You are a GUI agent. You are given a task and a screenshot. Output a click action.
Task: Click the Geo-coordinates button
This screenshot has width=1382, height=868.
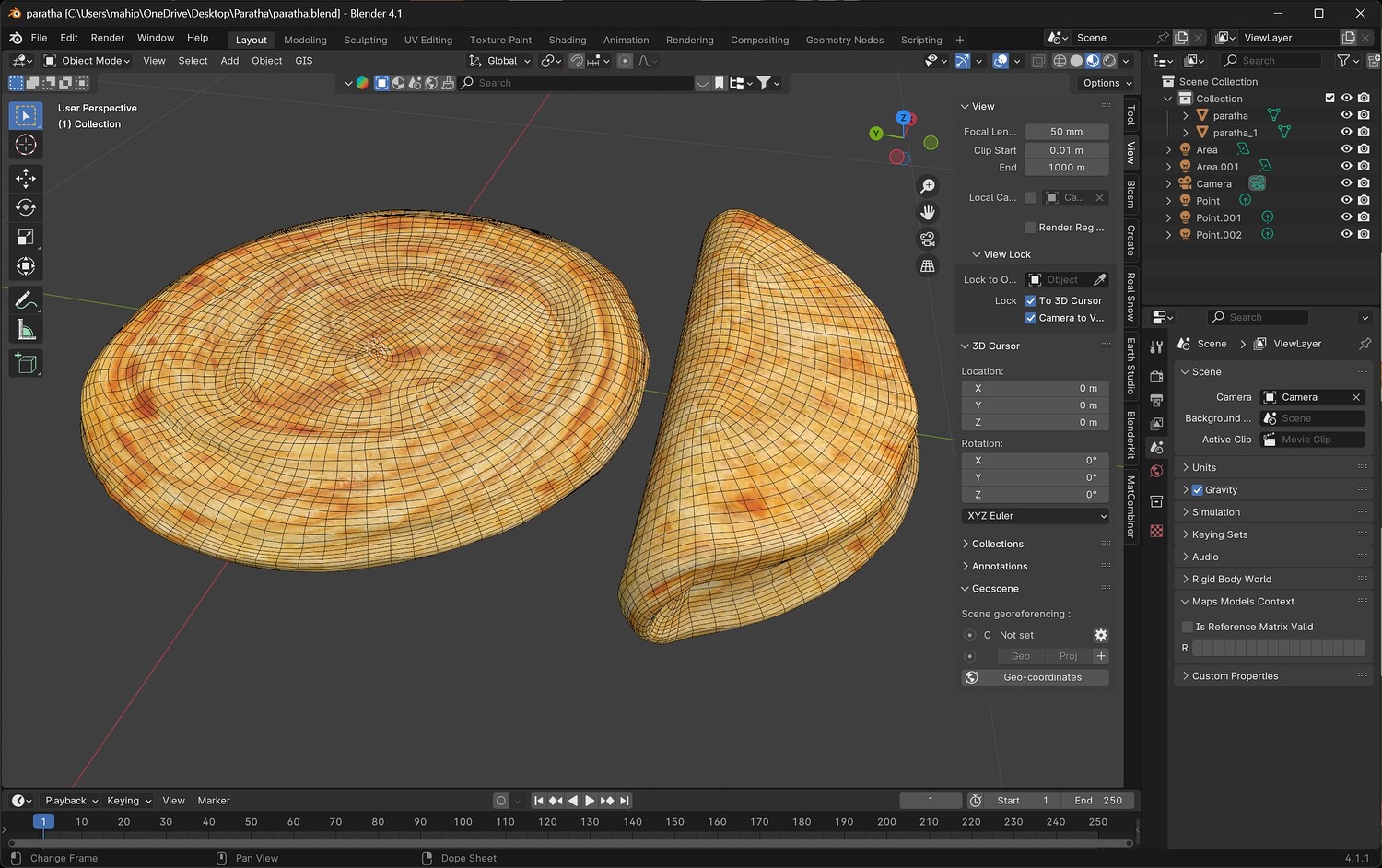tap(1042, 677)
